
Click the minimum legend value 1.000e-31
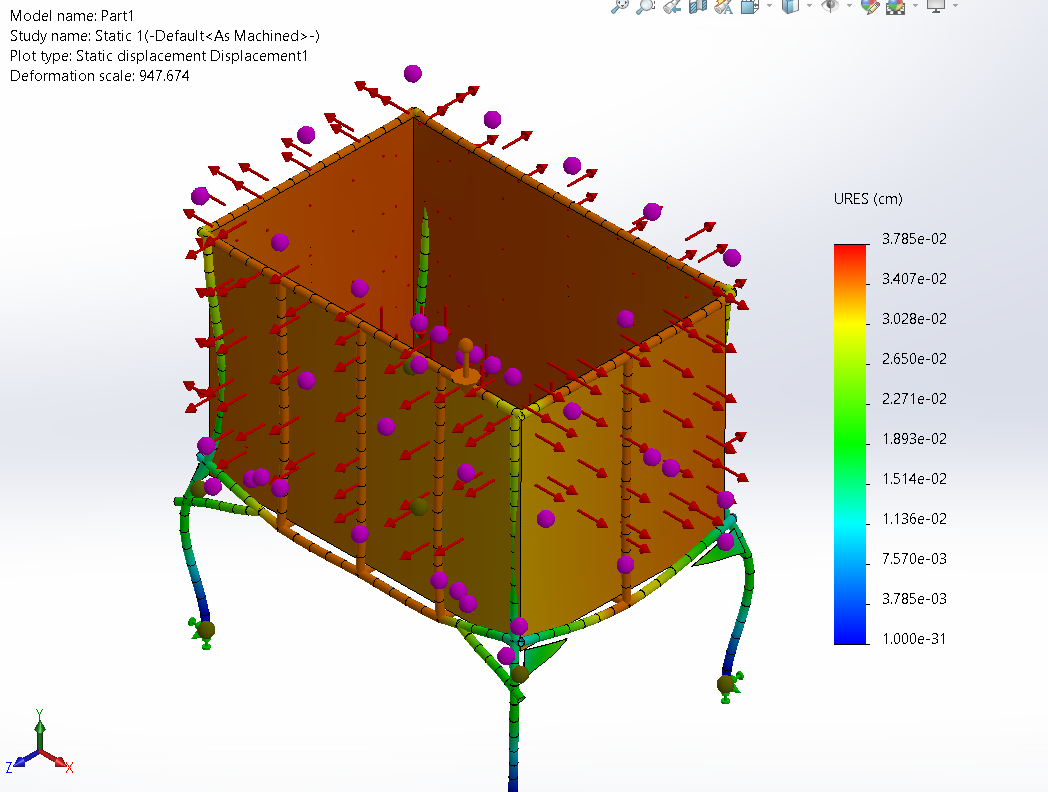click(914, 639)
